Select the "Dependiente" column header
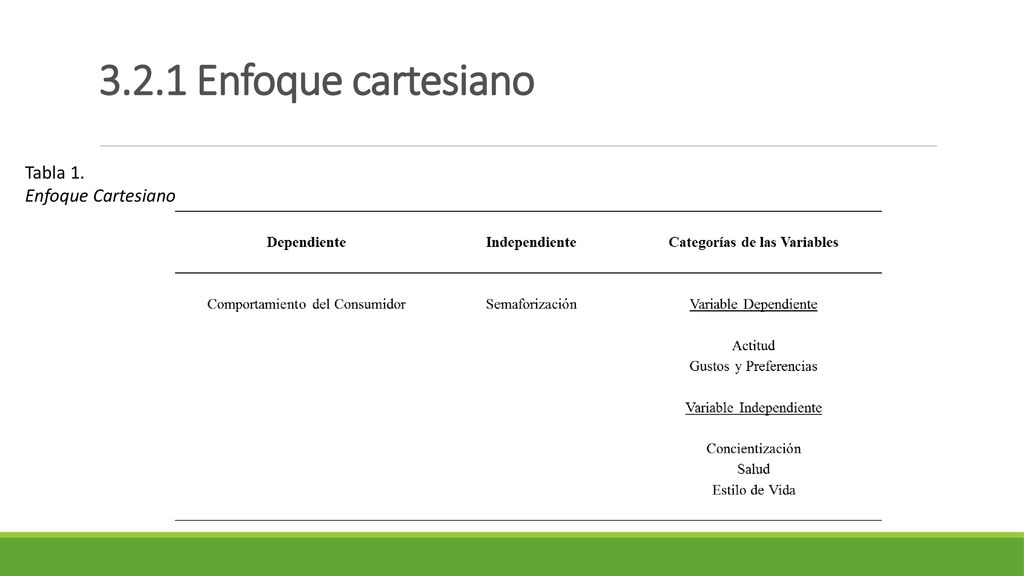The width and height of the screenshot is (1024, 576). 306,242
